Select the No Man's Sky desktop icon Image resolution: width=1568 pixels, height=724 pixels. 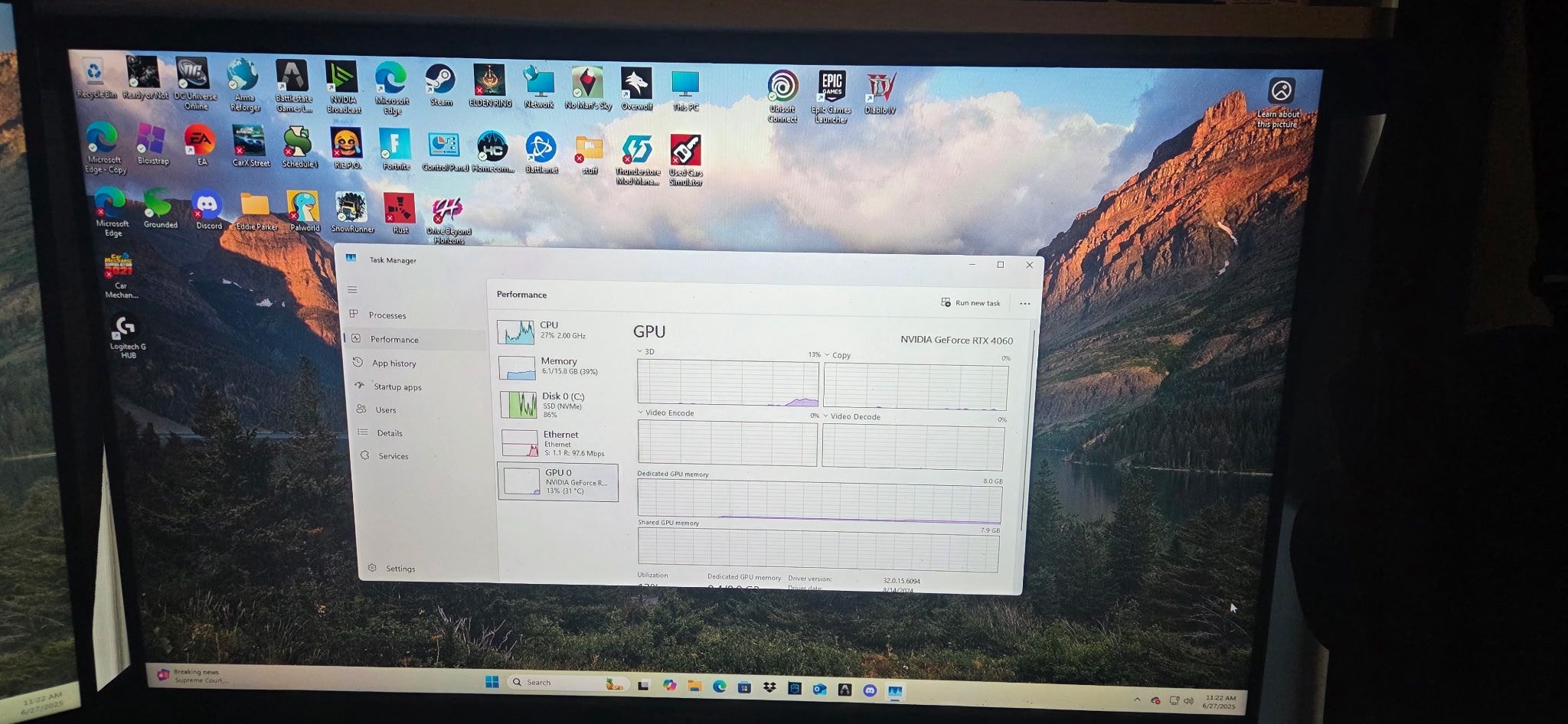(588, 88)
